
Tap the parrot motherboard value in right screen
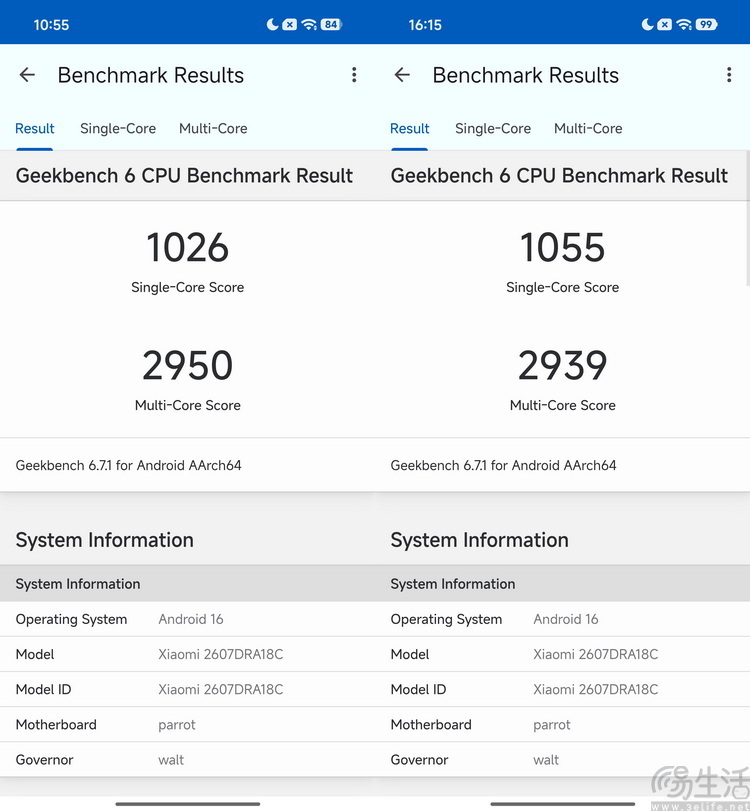point(552,726)
